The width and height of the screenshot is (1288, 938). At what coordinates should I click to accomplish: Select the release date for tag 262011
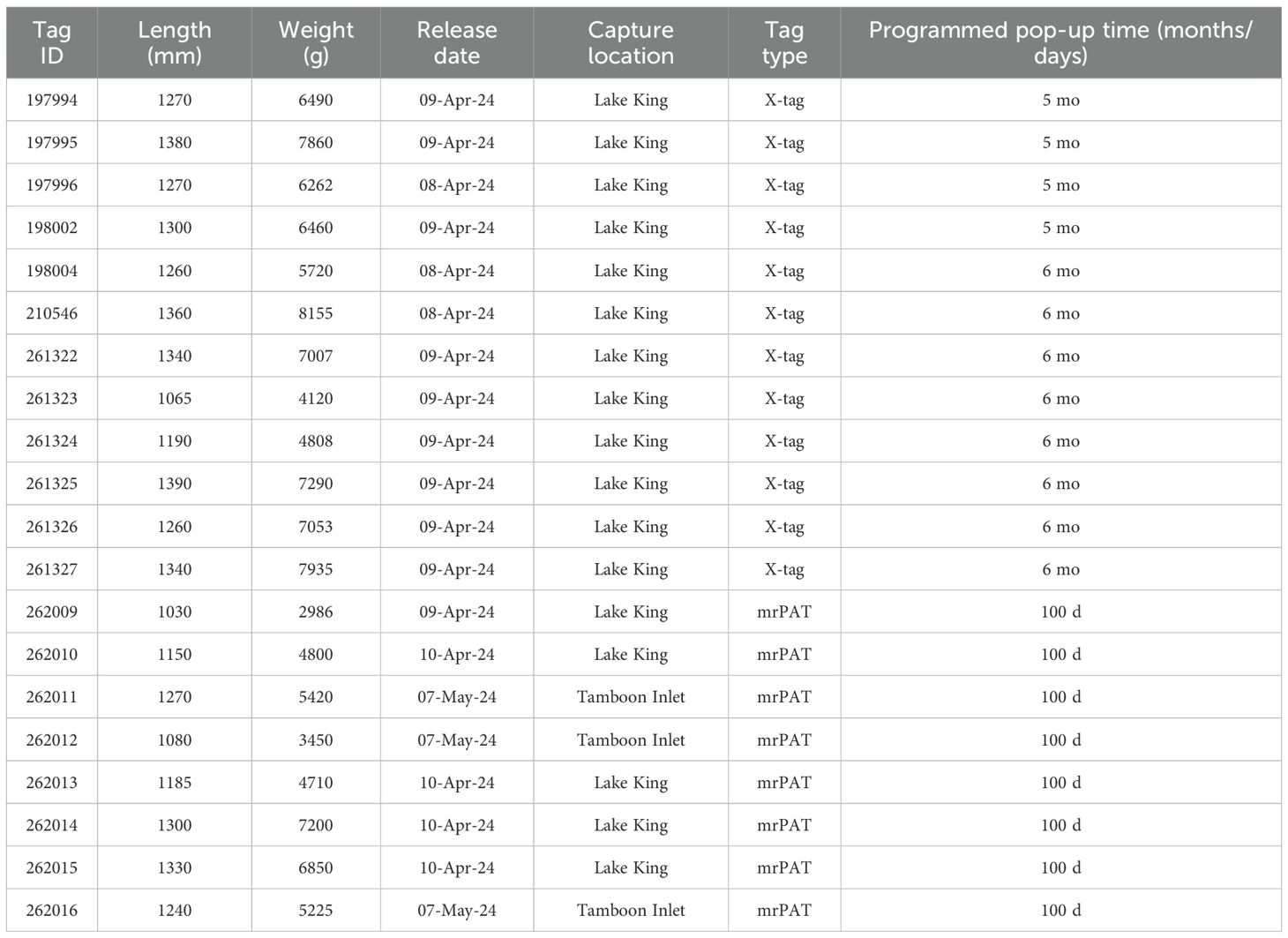(457, 697)
